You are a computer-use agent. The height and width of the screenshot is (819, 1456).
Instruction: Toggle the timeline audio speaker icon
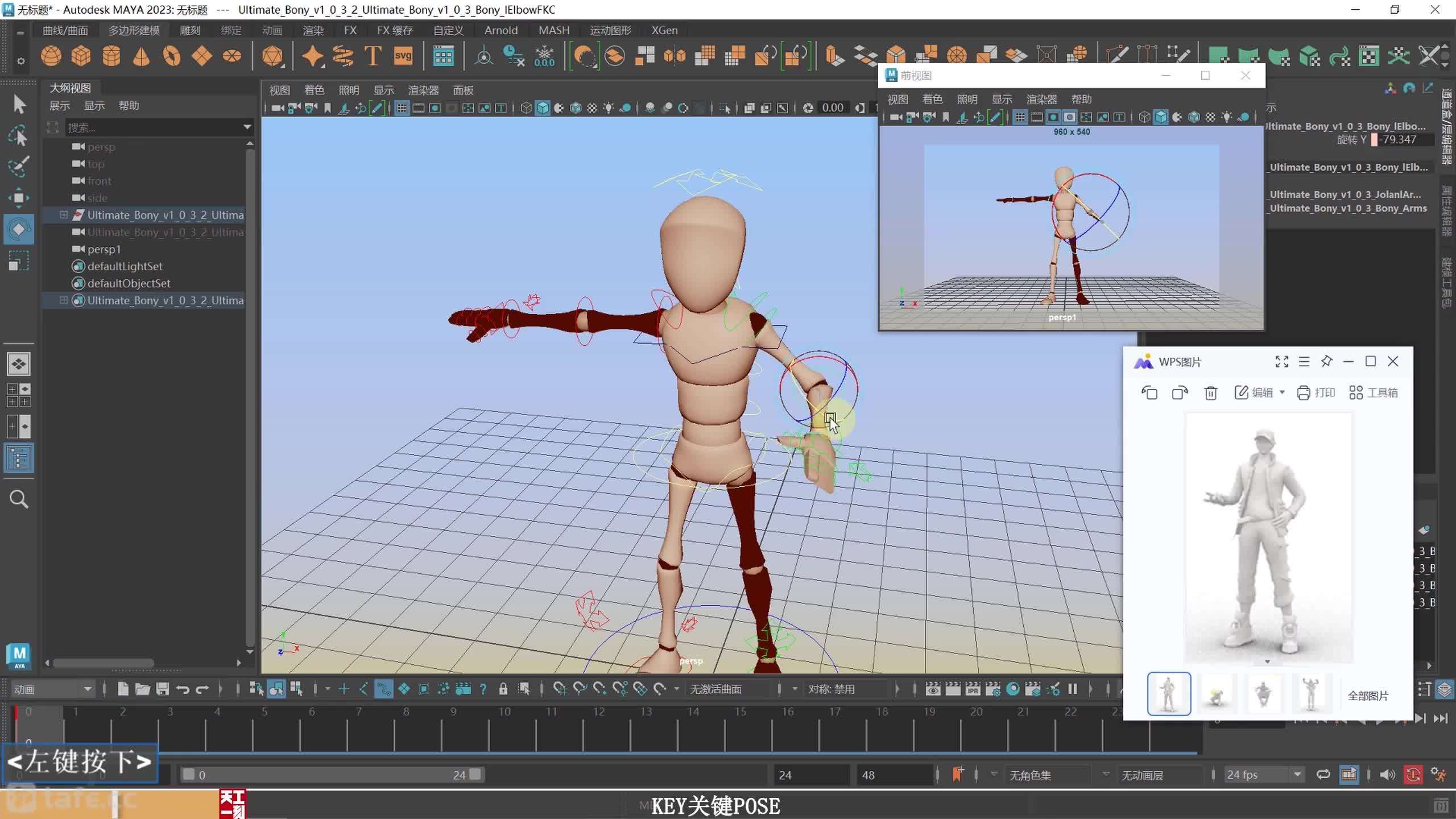pos(1387,775)
